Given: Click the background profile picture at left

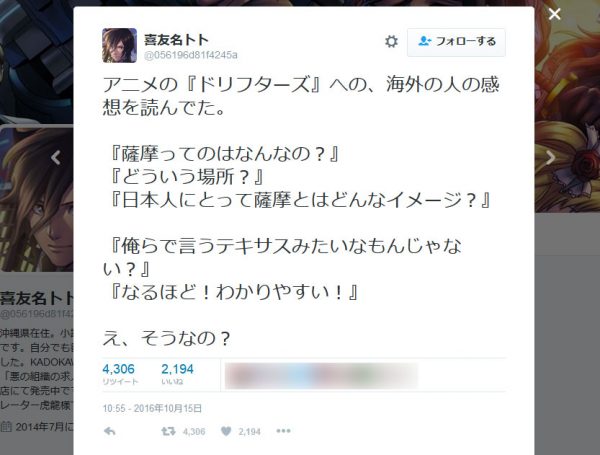Looking at the screenshot, I should click(x=37, y=198).
